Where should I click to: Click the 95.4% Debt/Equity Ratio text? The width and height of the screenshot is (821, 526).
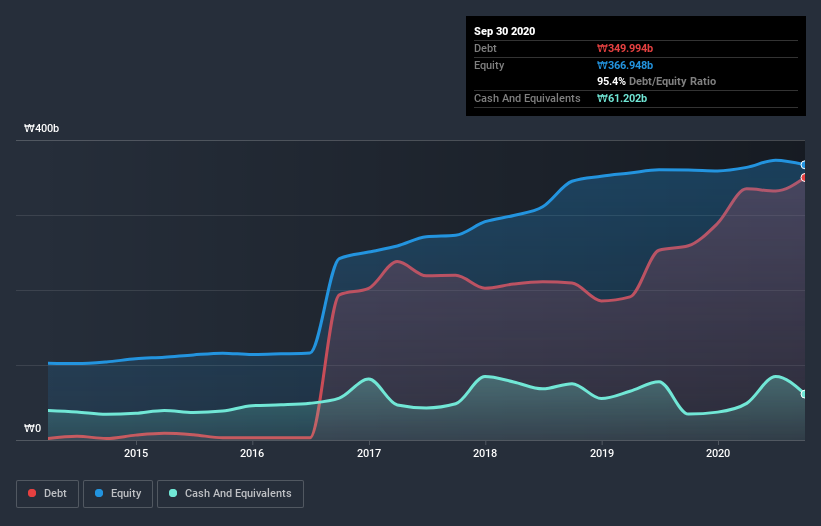(x=657, y=82)
